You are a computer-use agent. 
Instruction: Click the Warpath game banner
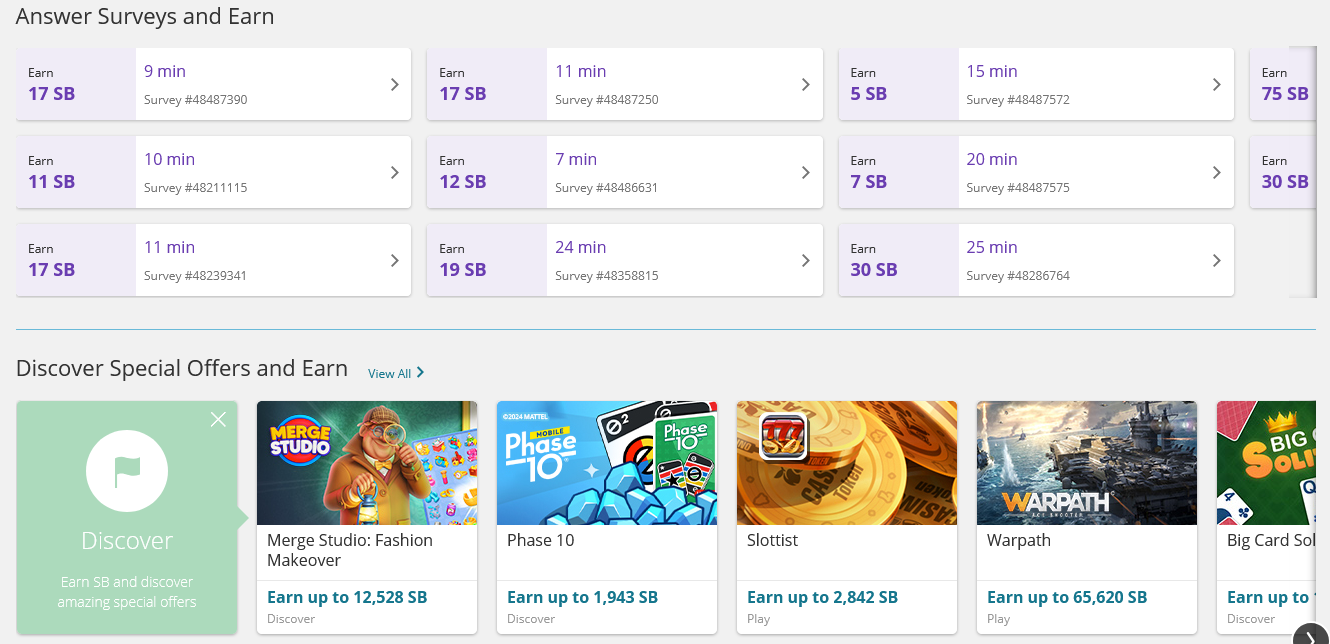tap(1086, 463)
